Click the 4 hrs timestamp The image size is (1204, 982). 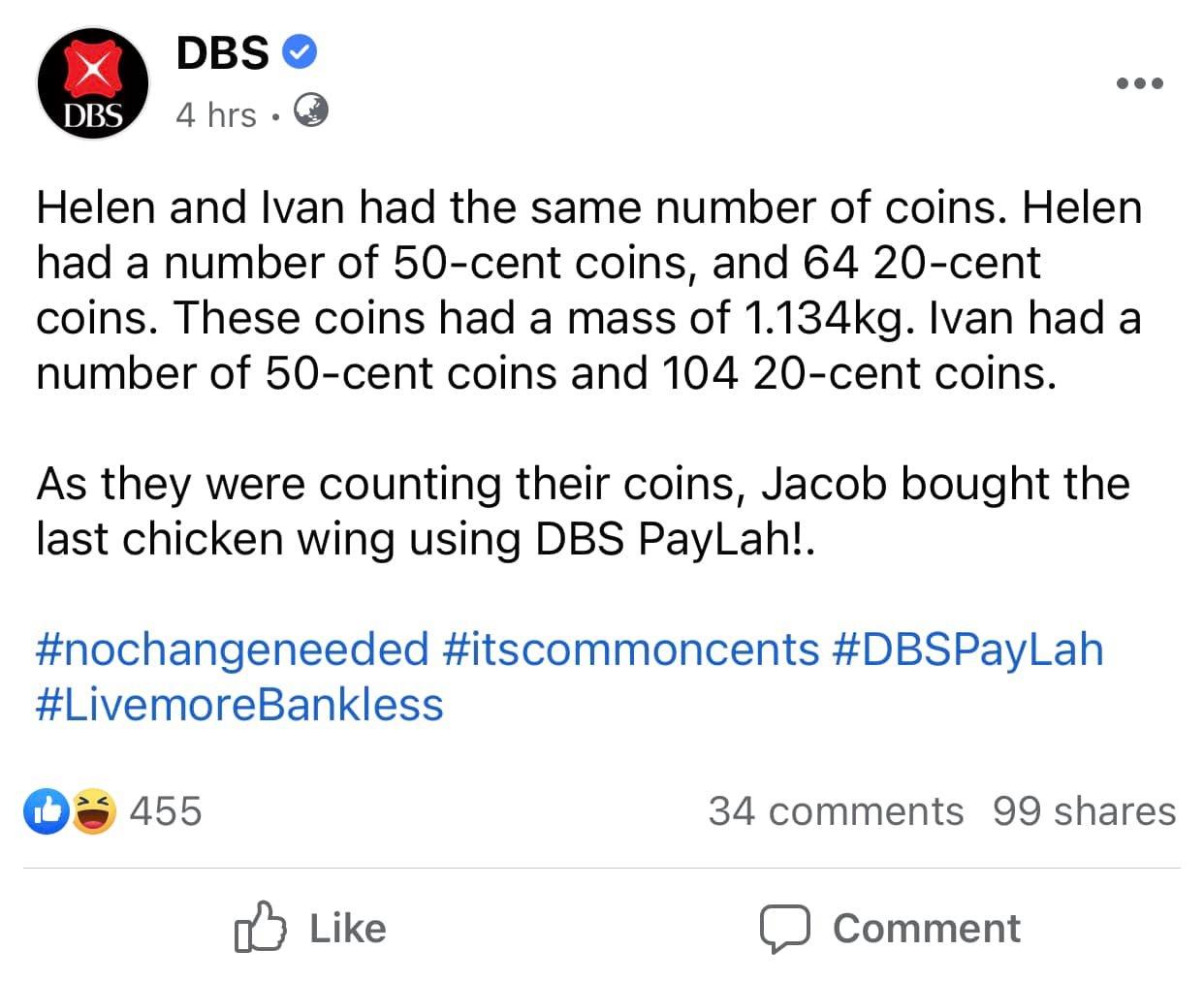[215, 114]
